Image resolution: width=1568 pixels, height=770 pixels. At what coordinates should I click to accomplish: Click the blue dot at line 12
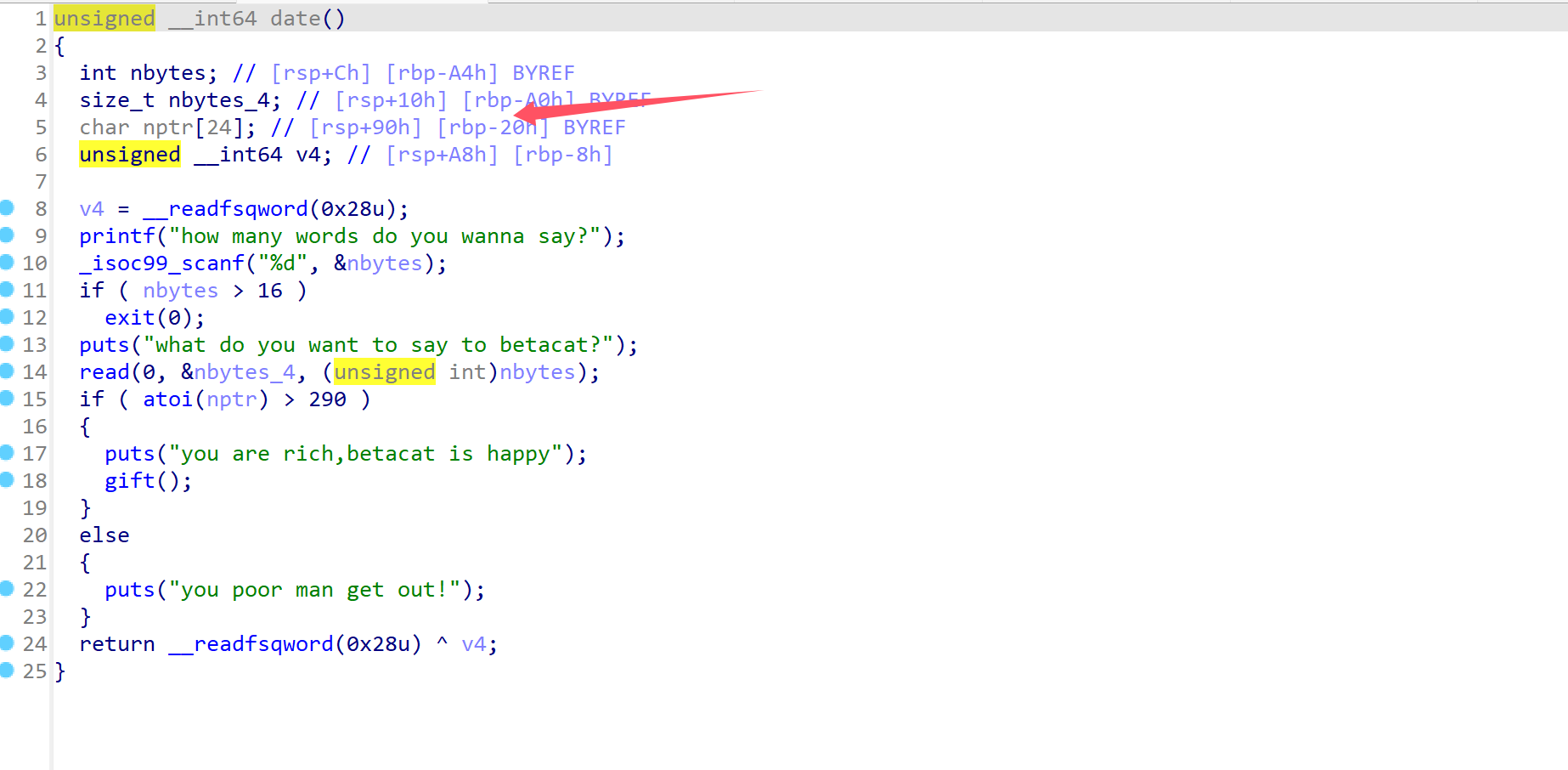coord(7,316)
